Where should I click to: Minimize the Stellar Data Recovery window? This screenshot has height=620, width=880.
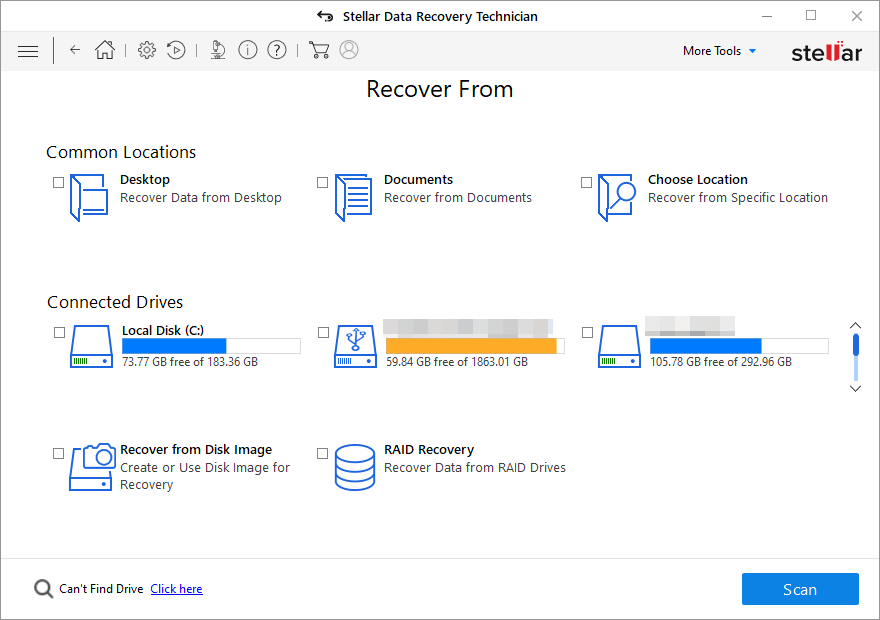coord(767,16)
